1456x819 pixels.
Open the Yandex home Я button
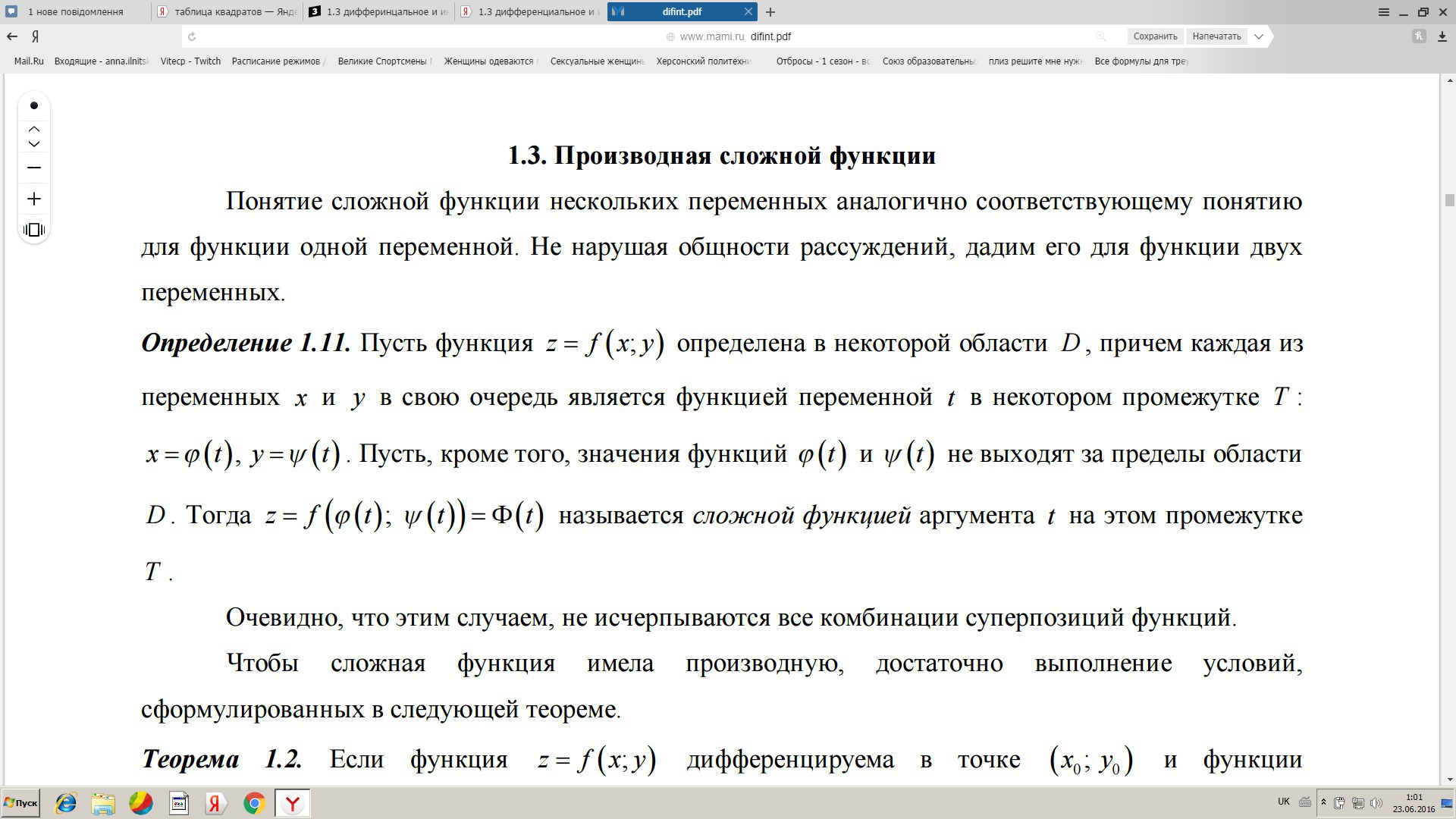[x=36, y=36]
